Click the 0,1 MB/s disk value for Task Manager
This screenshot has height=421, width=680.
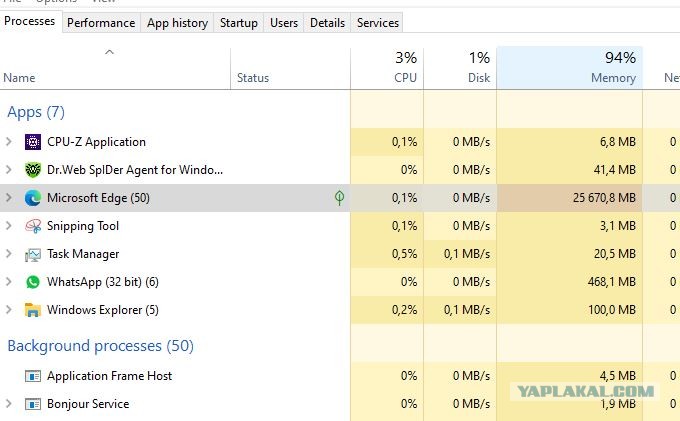(x=467, y=254)
